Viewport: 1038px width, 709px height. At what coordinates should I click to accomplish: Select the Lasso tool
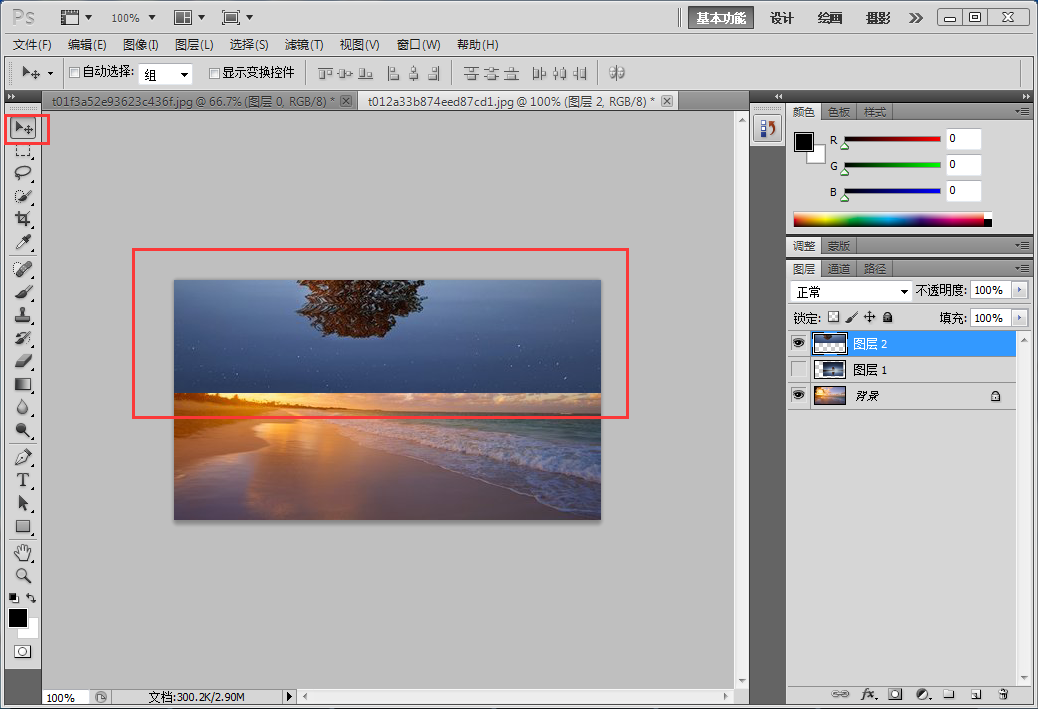23,172
